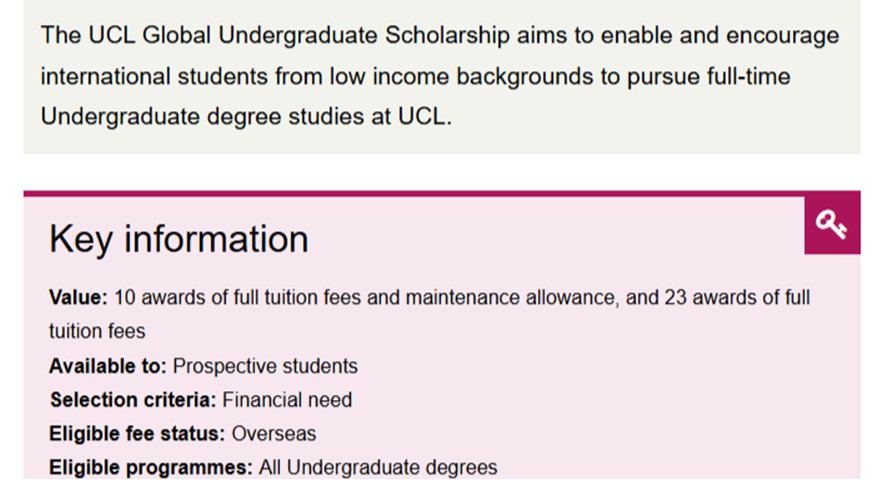This screenshot has width=885, height=492.
Task: Click the bold 'Value:' label
Action: (78, 298)
